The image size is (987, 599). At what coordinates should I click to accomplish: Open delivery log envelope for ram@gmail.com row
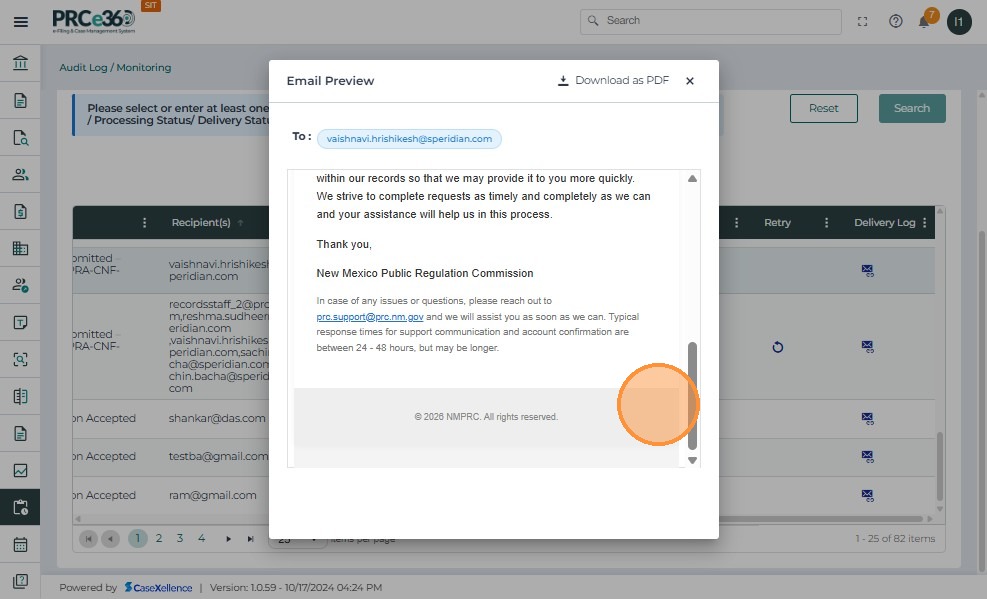(867, 495)
